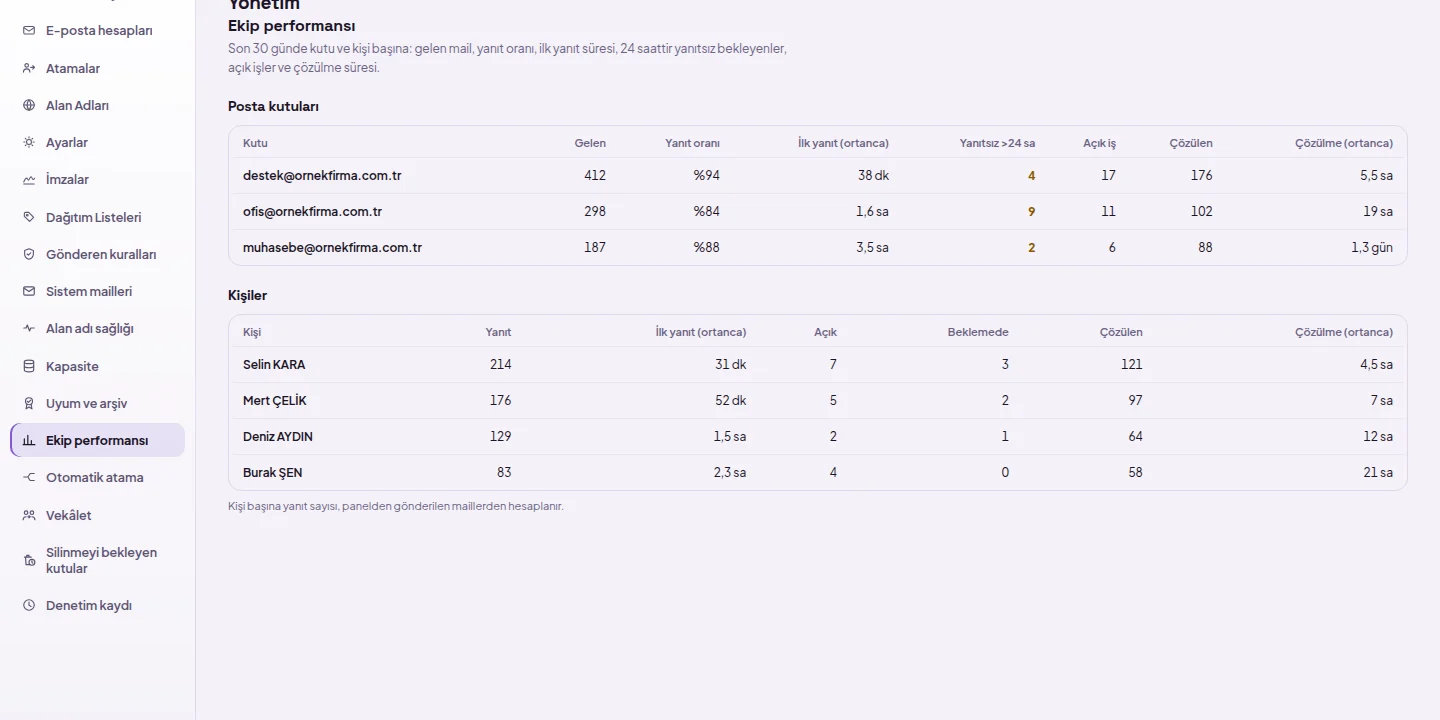Click the Posta kutuları section heading

click(273, 106)
